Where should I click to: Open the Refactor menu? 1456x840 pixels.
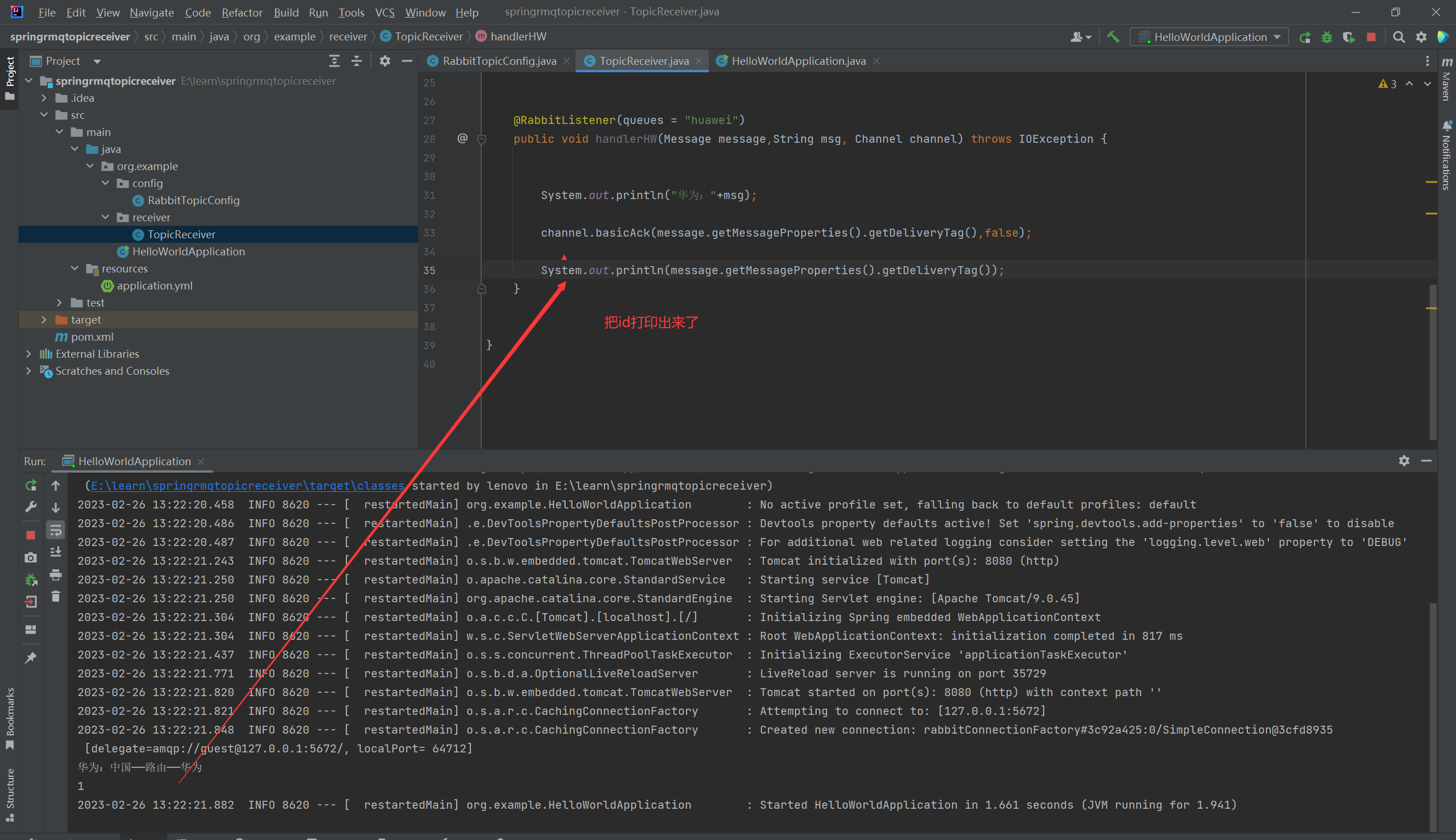pyautogui.click(x=242, y=12)
